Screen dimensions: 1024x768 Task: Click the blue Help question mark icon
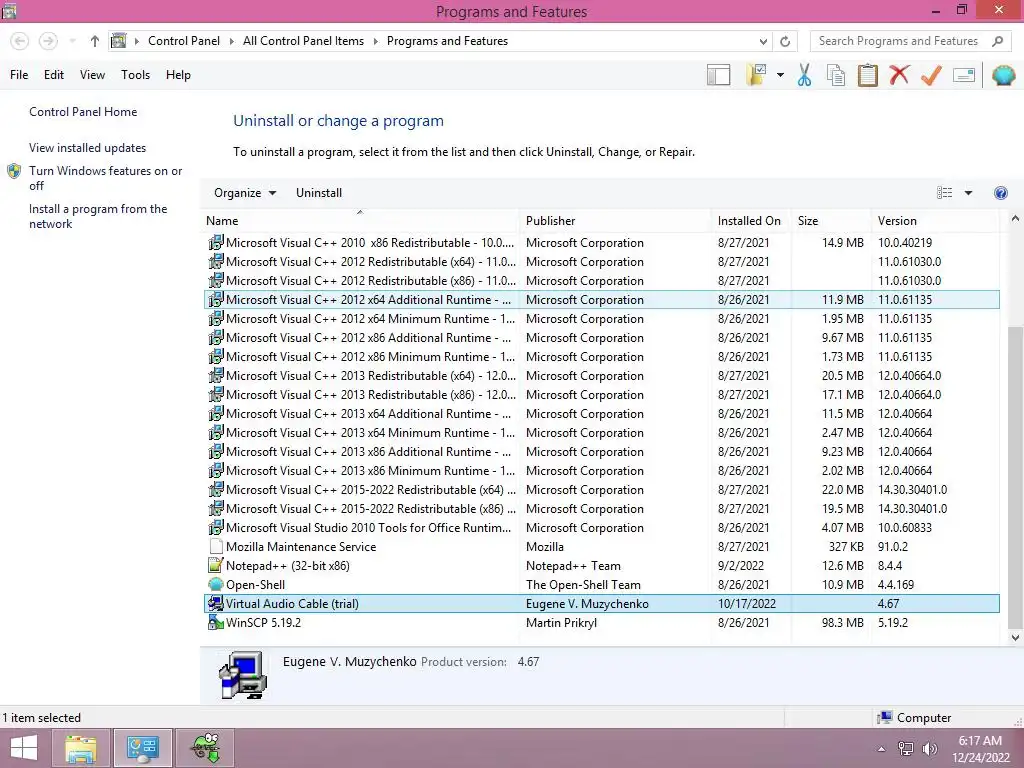(1000, 193)
